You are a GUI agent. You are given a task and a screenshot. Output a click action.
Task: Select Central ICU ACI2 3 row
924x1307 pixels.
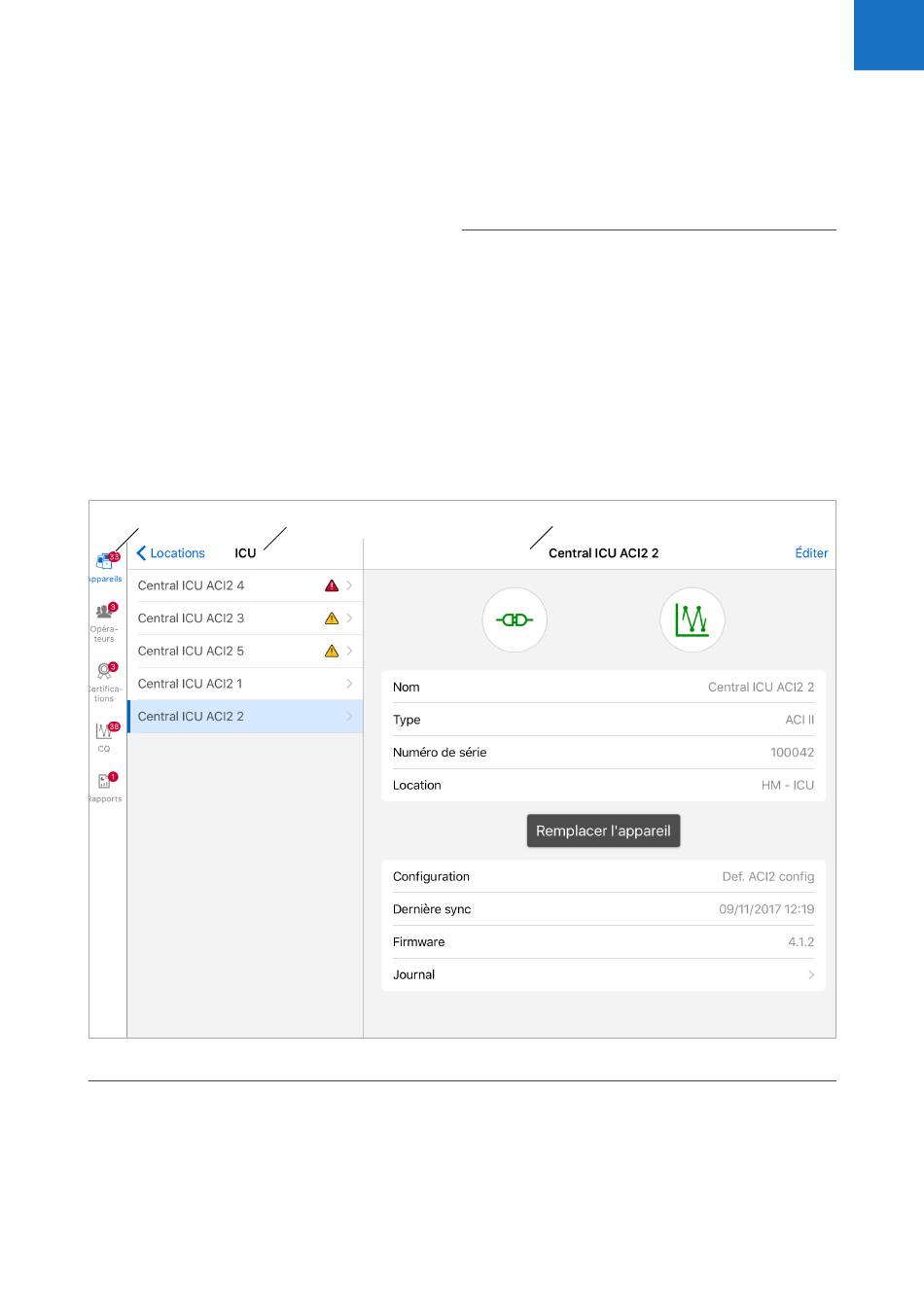[245, 618]
